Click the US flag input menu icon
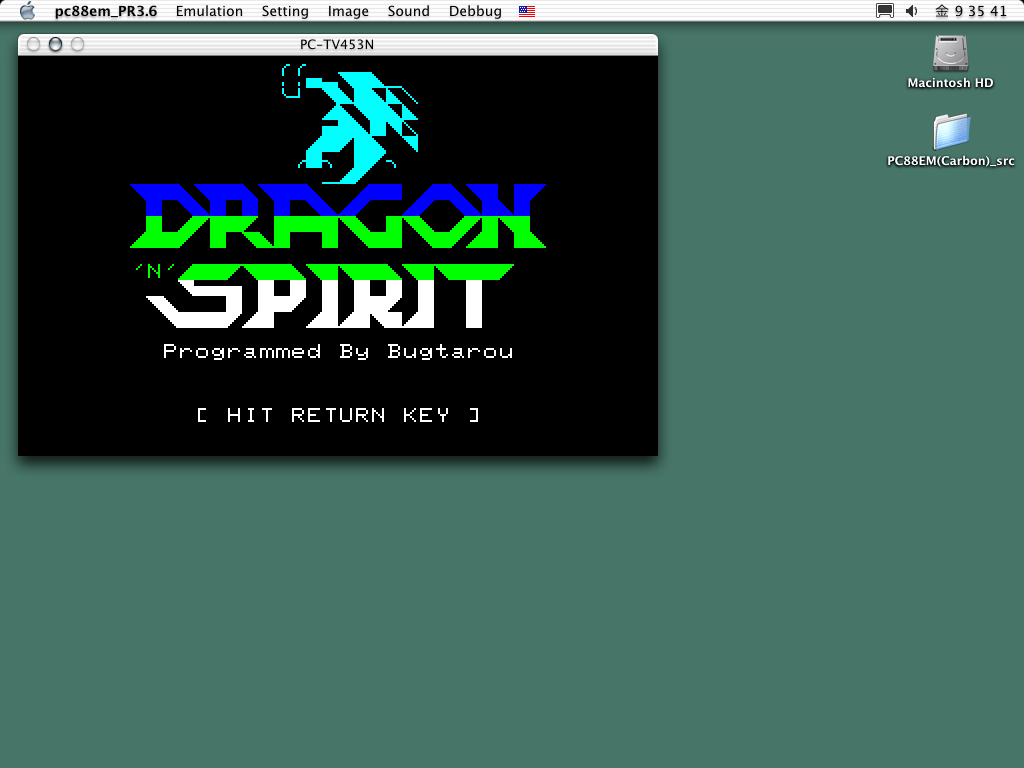 point(527,11)
